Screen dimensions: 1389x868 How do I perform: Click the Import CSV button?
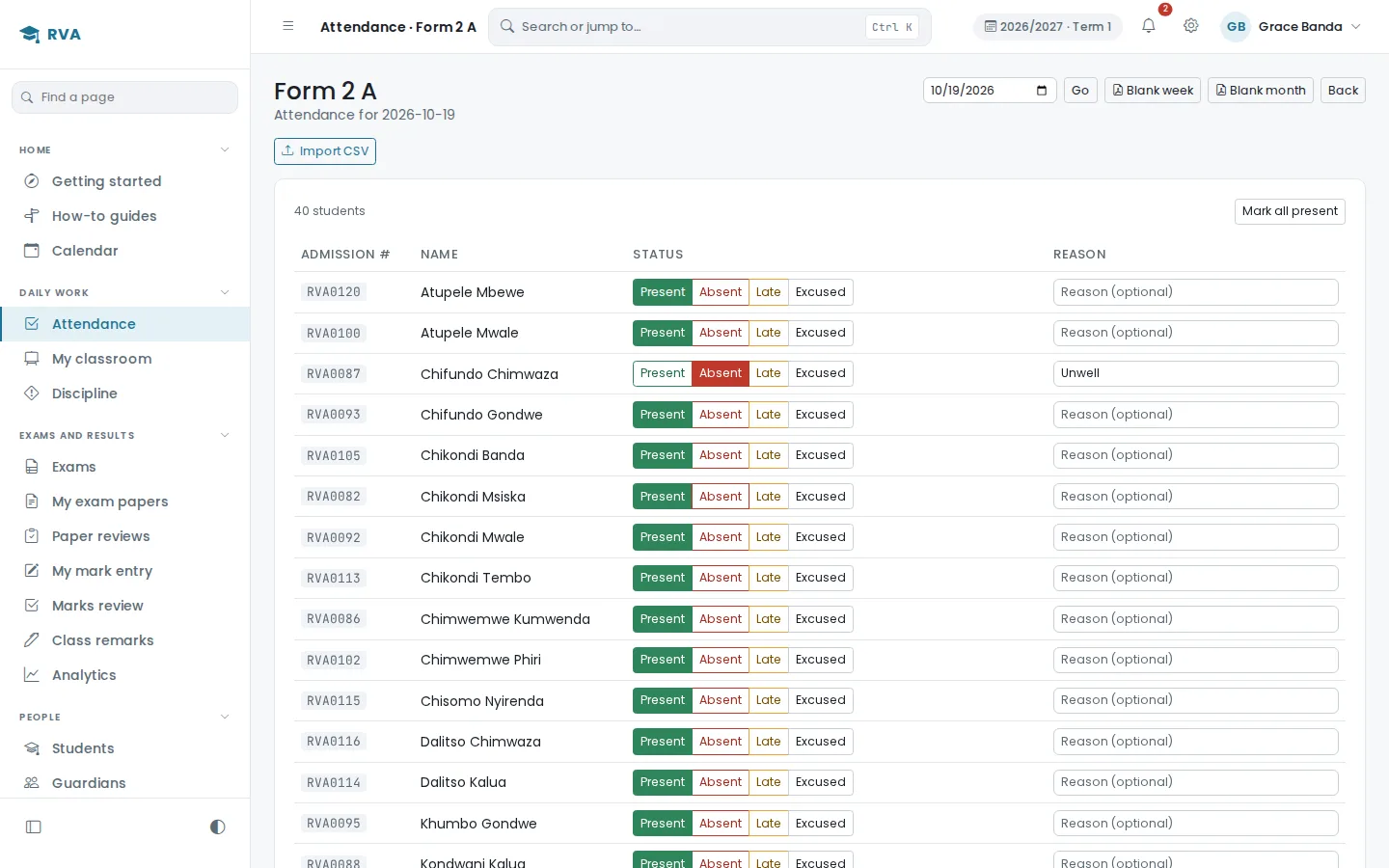325,151
